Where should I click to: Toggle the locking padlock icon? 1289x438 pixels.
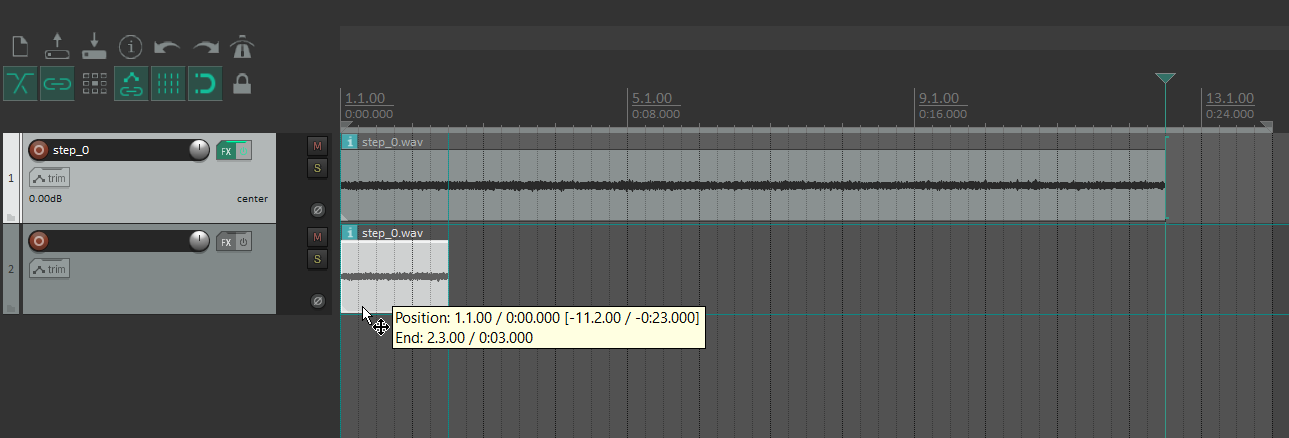(x=241, y=83)
